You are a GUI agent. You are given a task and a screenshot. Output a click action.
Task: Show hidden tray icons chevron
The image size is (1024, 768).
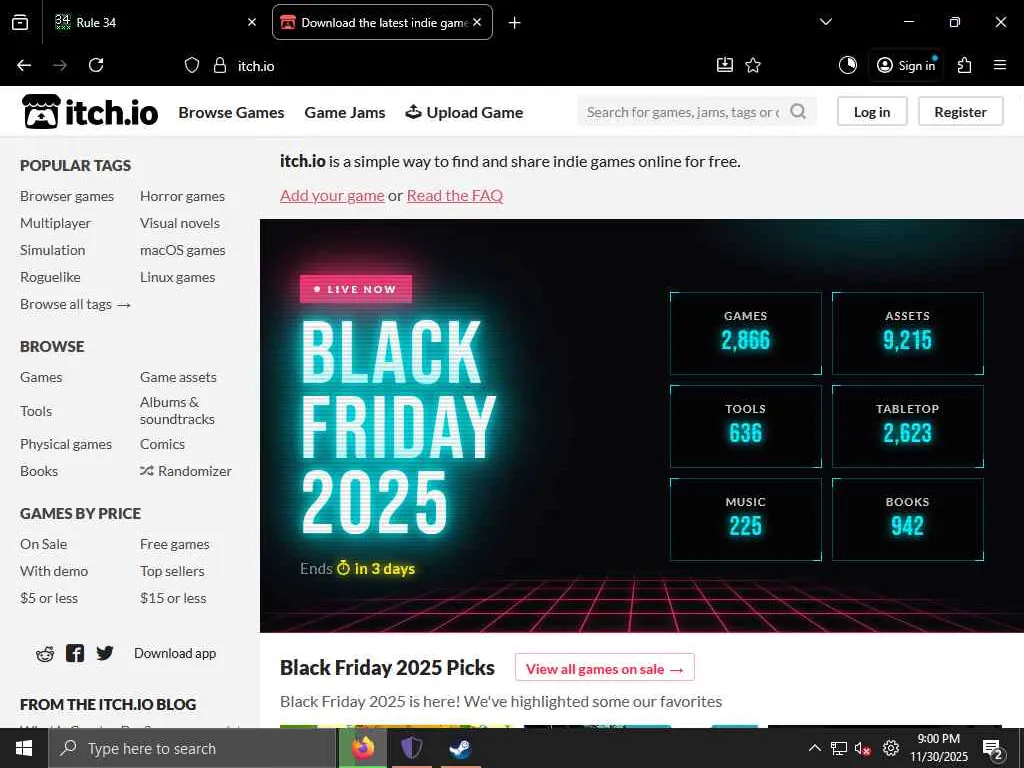(815, 748)
